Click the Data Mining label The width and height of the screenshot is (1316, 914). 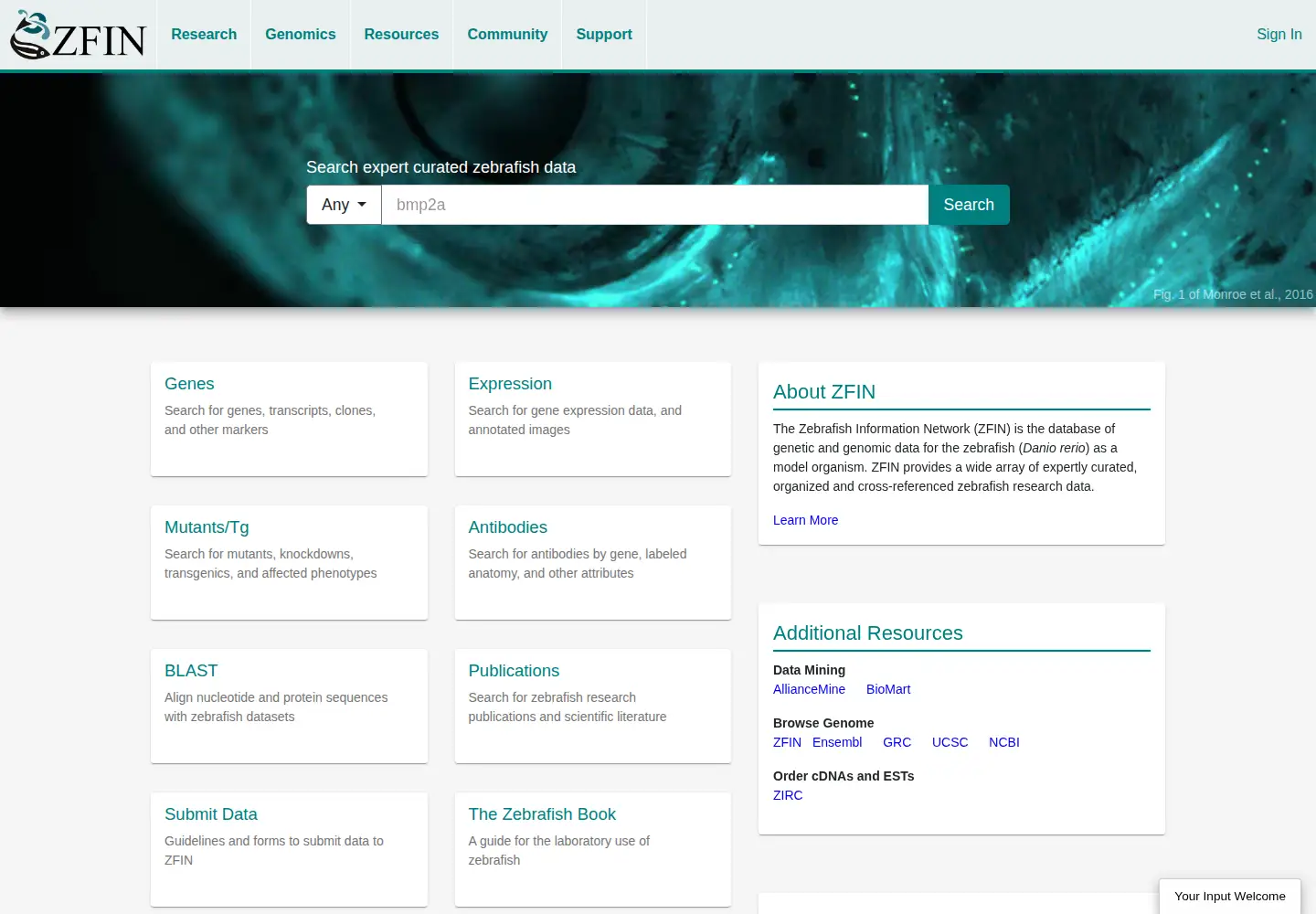point(809,670)
